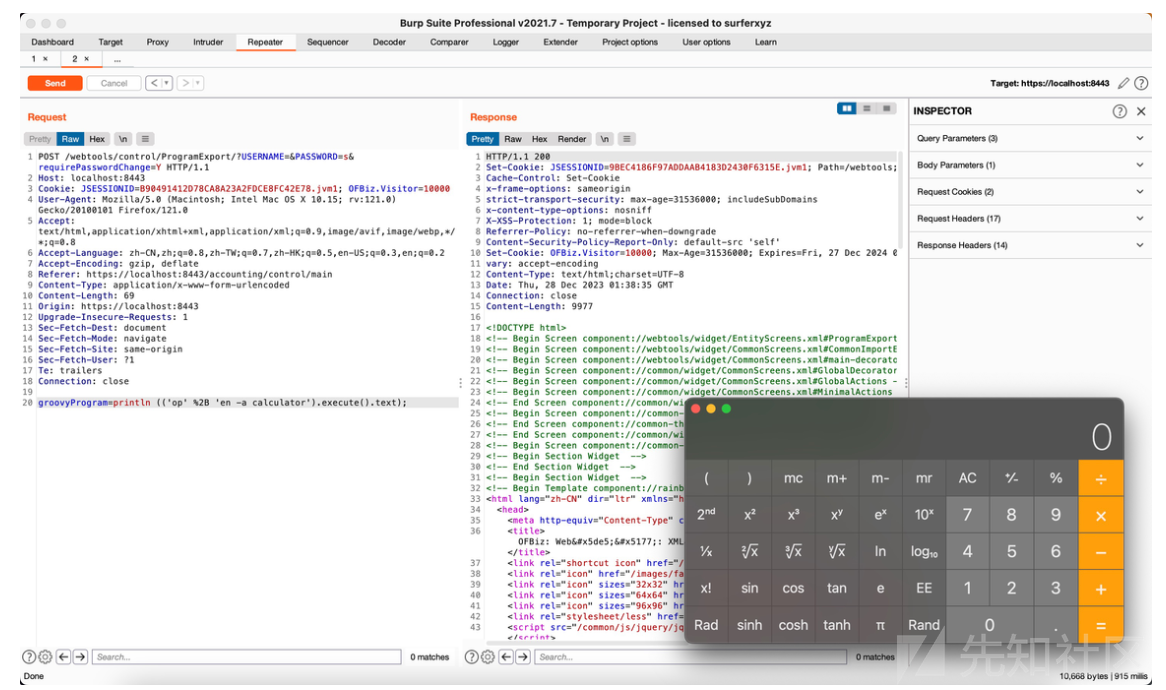Click the pencil icon to edit the Target
The height and width of the screenshot is (690, 1166).
[x=1124, y=83]
